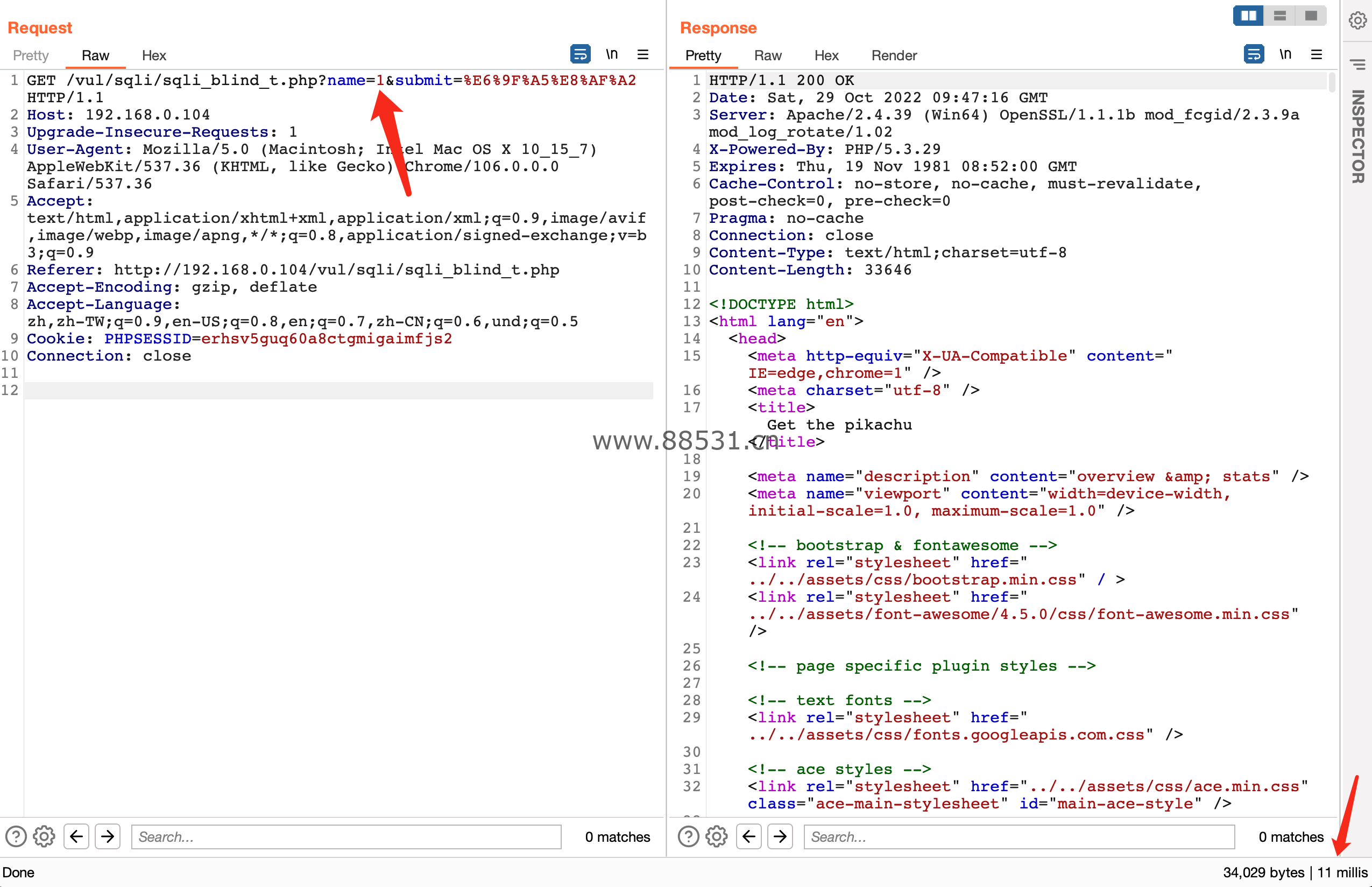1372x887 pixels.
Task: Click the Inspector alignment lines icon
Action: click(x=1357, y=64)
